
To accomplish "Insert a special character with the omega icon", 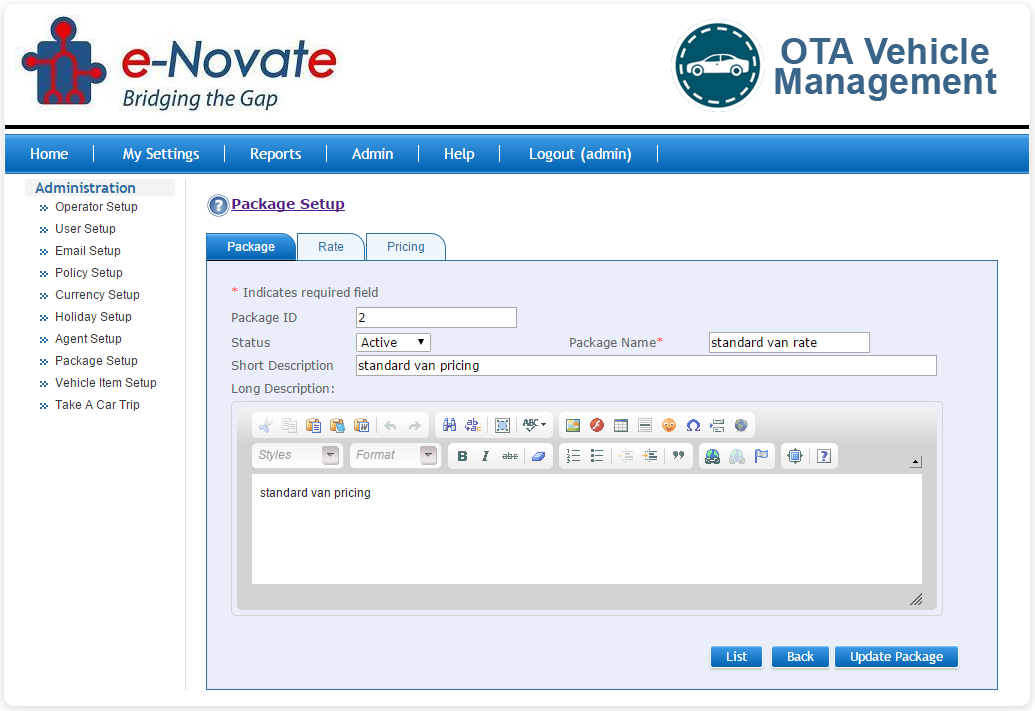I will (692, 424).
